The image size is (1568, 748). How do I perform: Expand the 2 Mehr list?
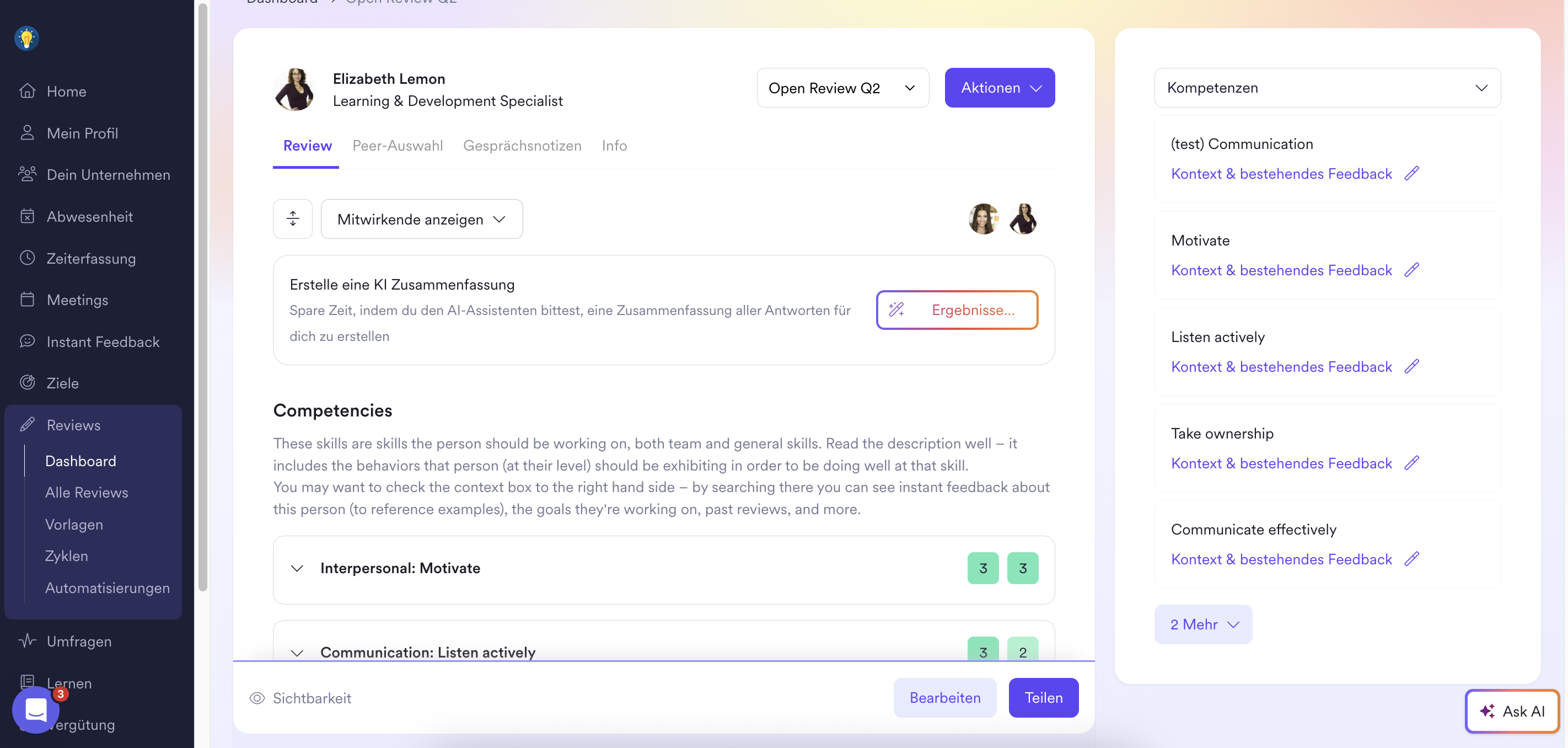[x=1203, y=624]
